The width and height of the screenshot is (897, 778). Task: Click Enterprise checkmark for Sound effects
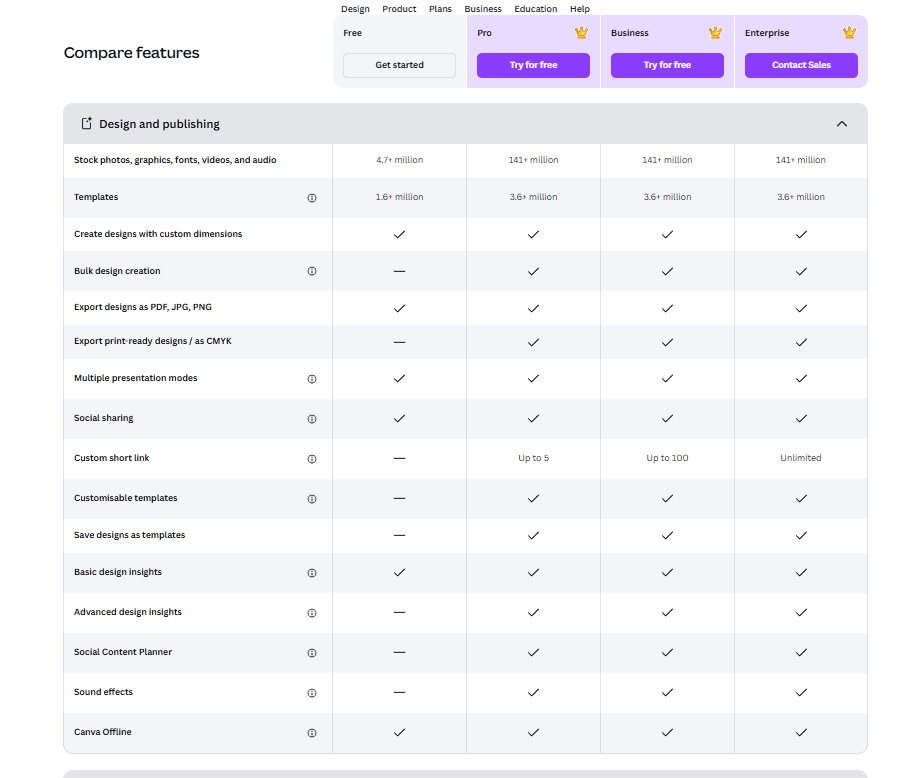[x=801, y=692]
